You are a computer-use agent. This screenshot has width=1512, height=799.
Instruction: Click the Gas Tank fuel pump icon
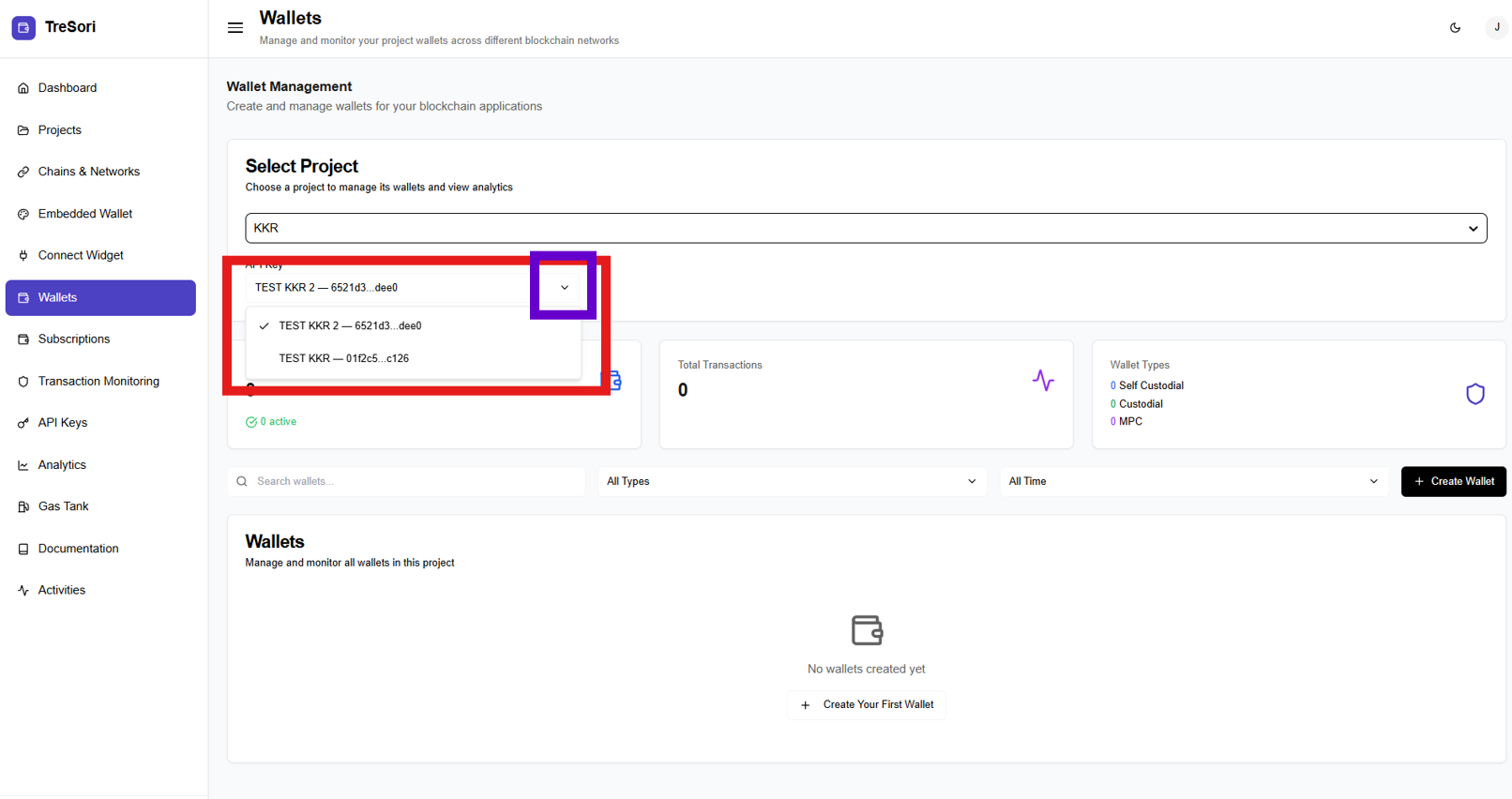pos(23,507)
